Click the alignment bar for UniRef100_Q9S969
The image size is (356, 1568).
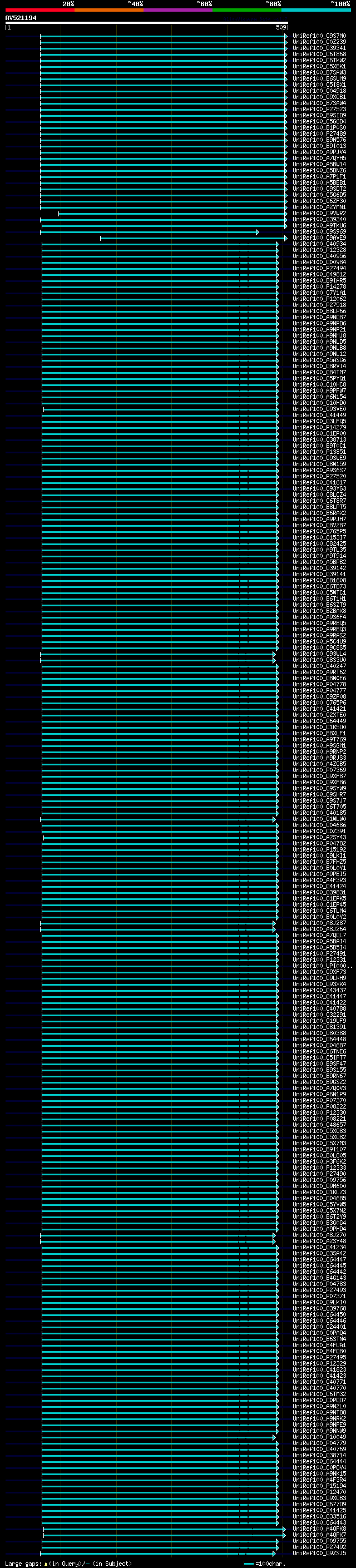pyautogui.click(x=150, y=232)
